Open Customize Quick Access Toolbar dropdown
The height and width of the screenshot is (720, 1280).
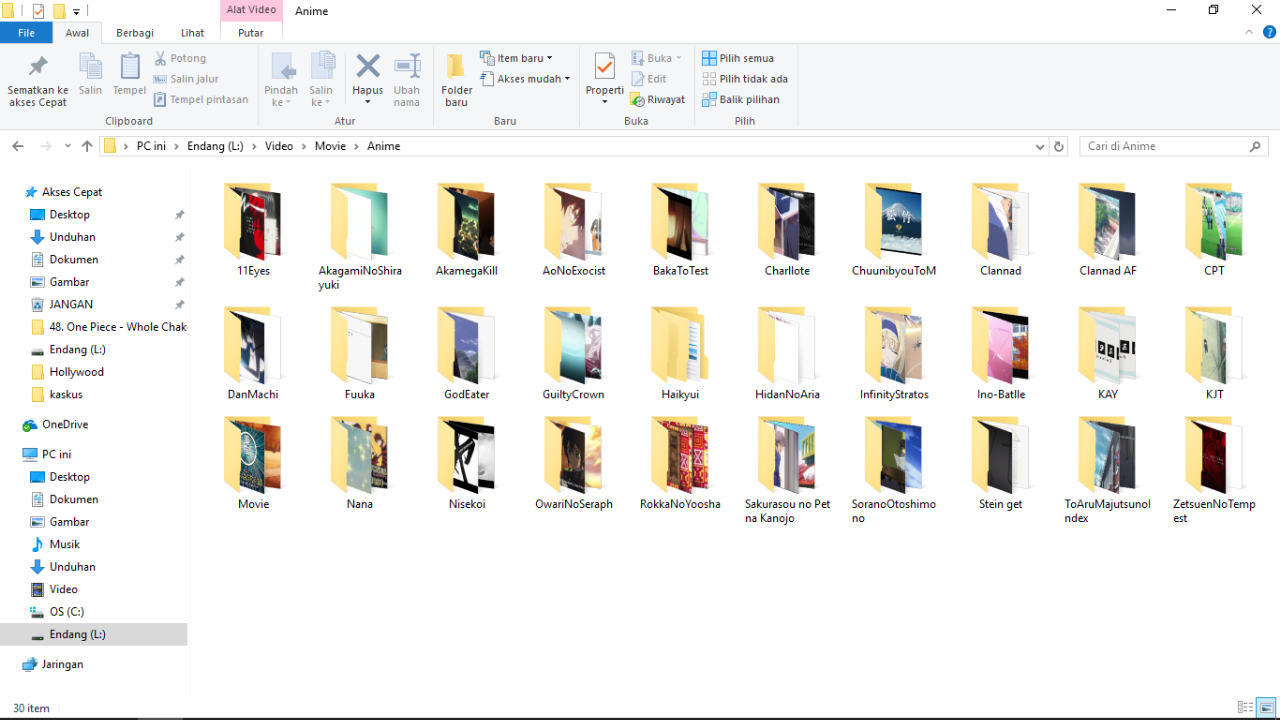(76, 11)
